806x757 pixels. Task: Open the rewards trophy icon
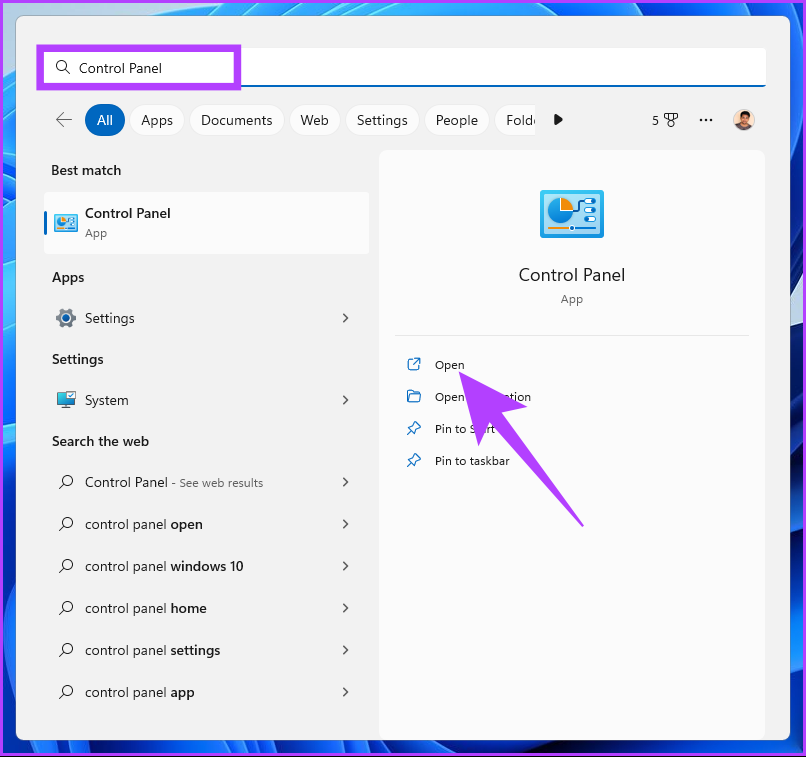tap(671, 120)
